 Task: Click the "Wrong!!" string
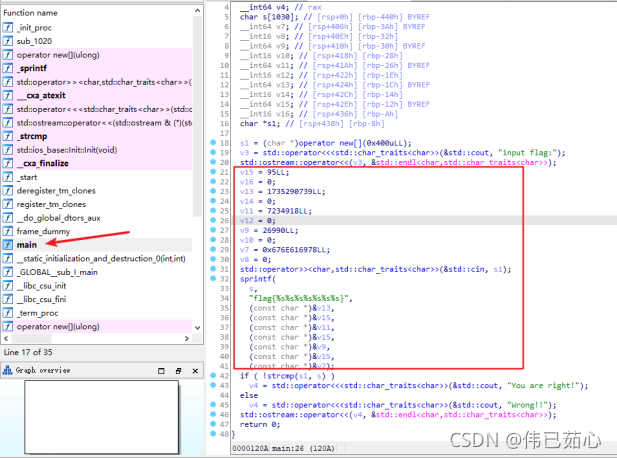pos(527,405)
